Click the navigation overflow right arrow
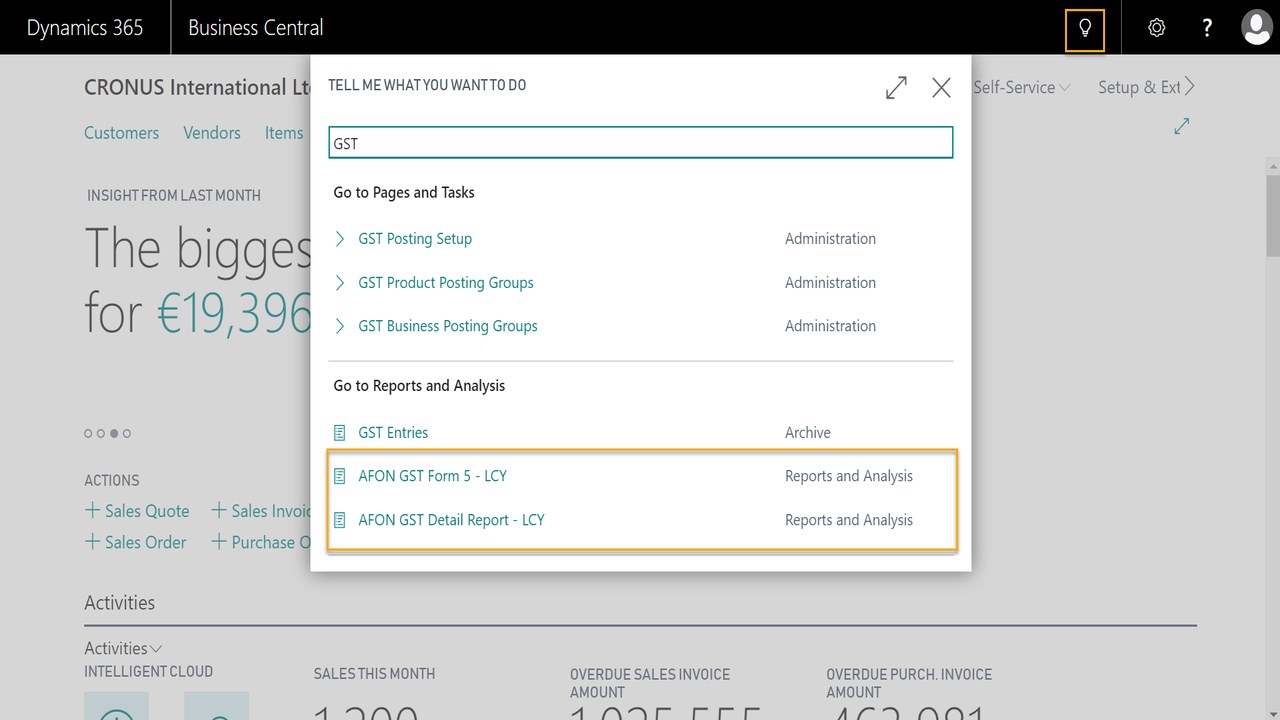This screenshot has width=1280, height=720. pyautogui.click(x=1190, y=87)
